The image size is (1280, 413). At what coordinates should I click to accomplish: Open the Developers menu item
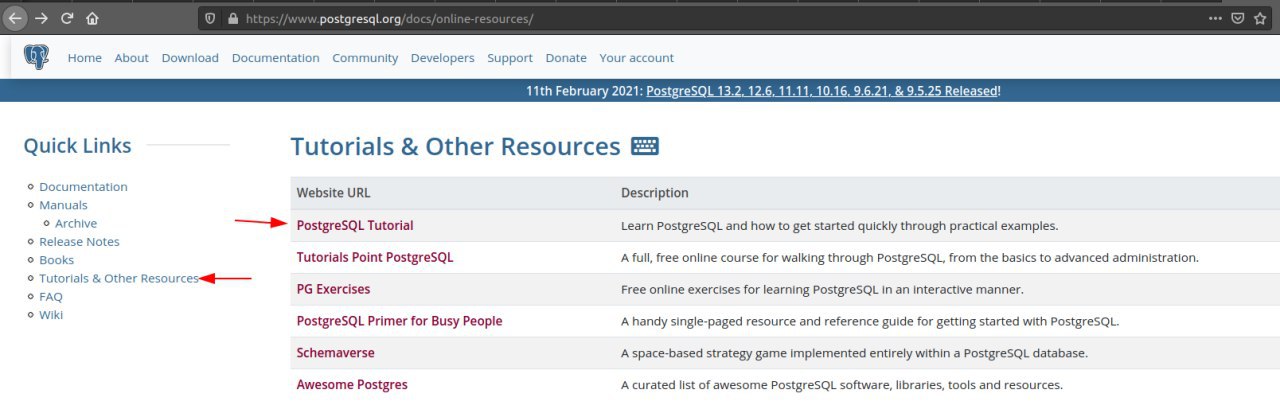443,58
